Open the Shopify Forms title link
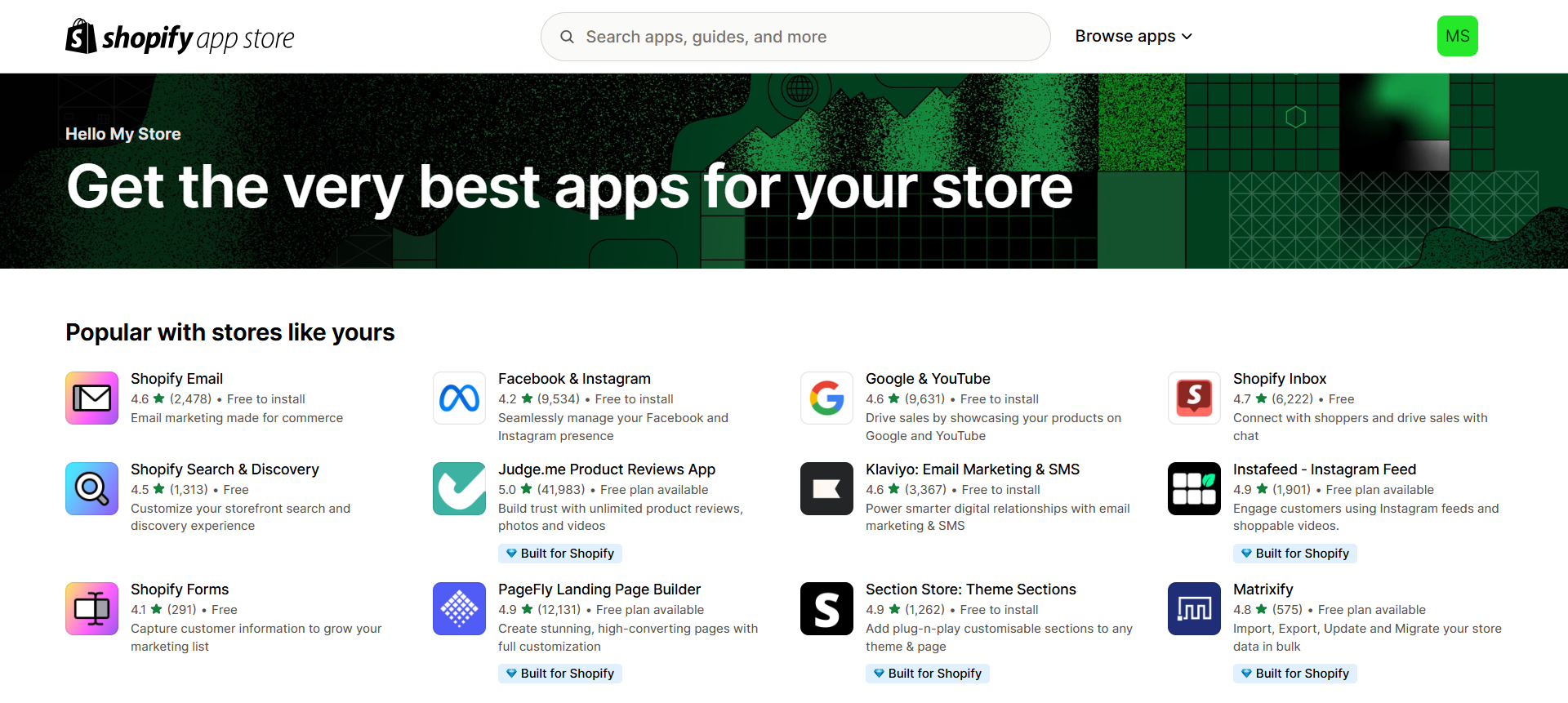The height and width of the screenshot is (703, 1568). (180, 590)
